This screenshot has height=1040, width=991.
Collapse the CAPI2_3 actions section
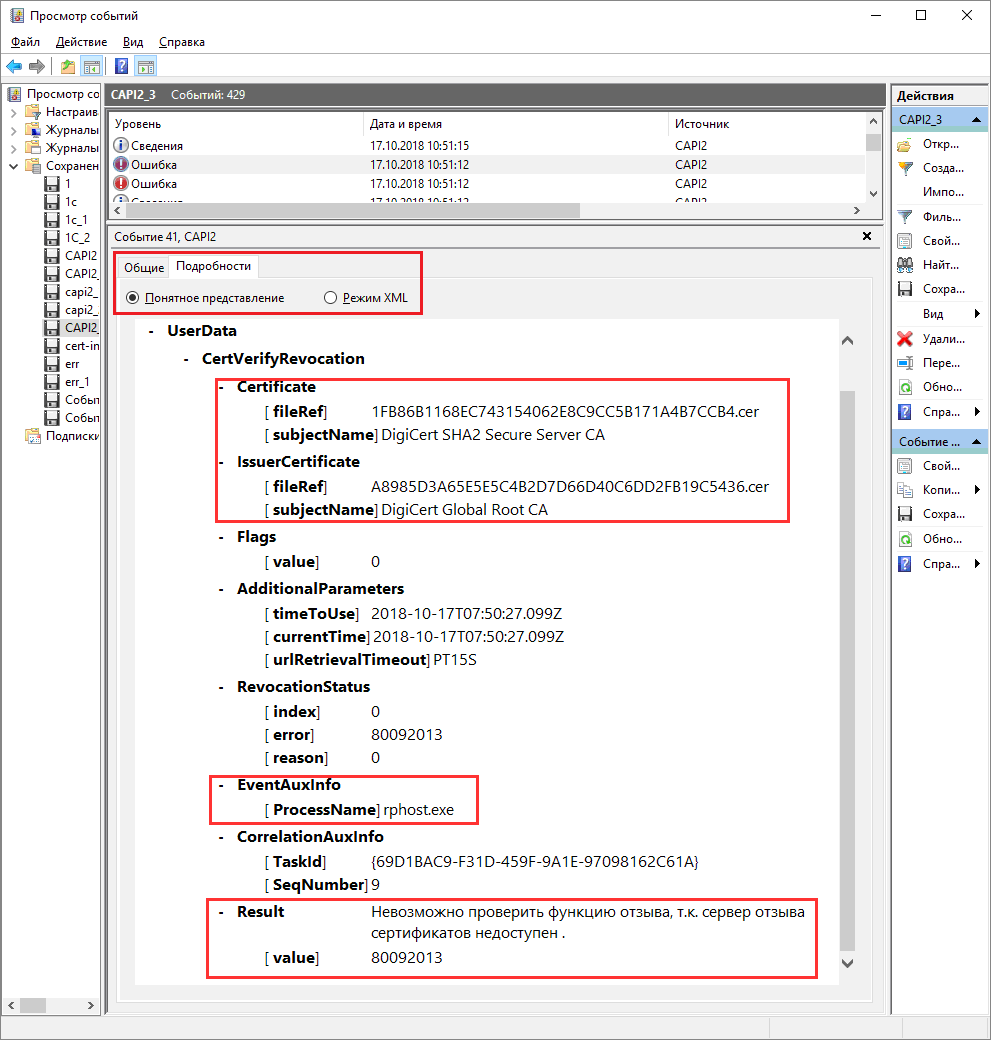[977, 120]
